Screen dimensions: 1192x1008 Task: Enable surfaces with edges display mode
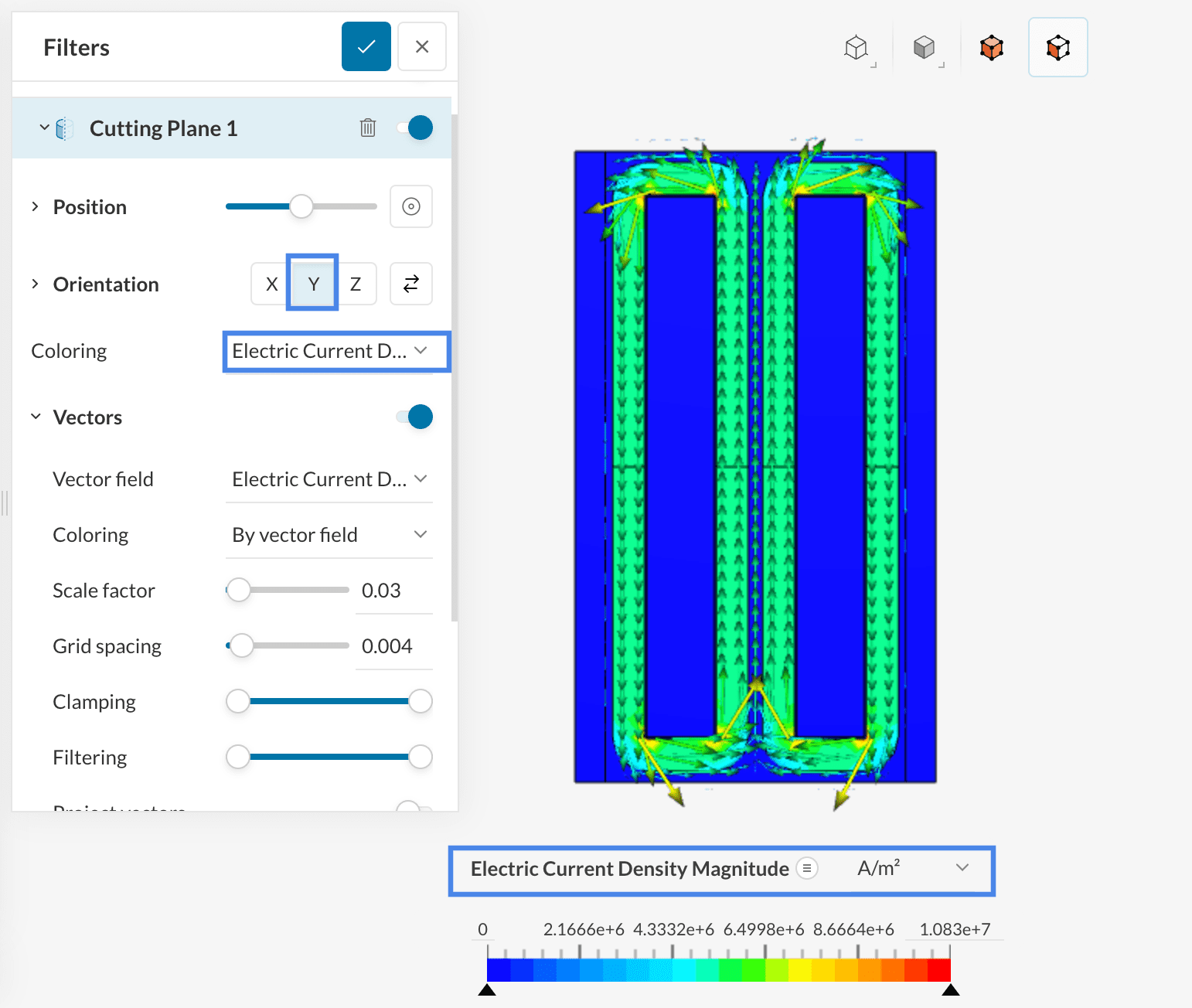click(x=992, y=46)
